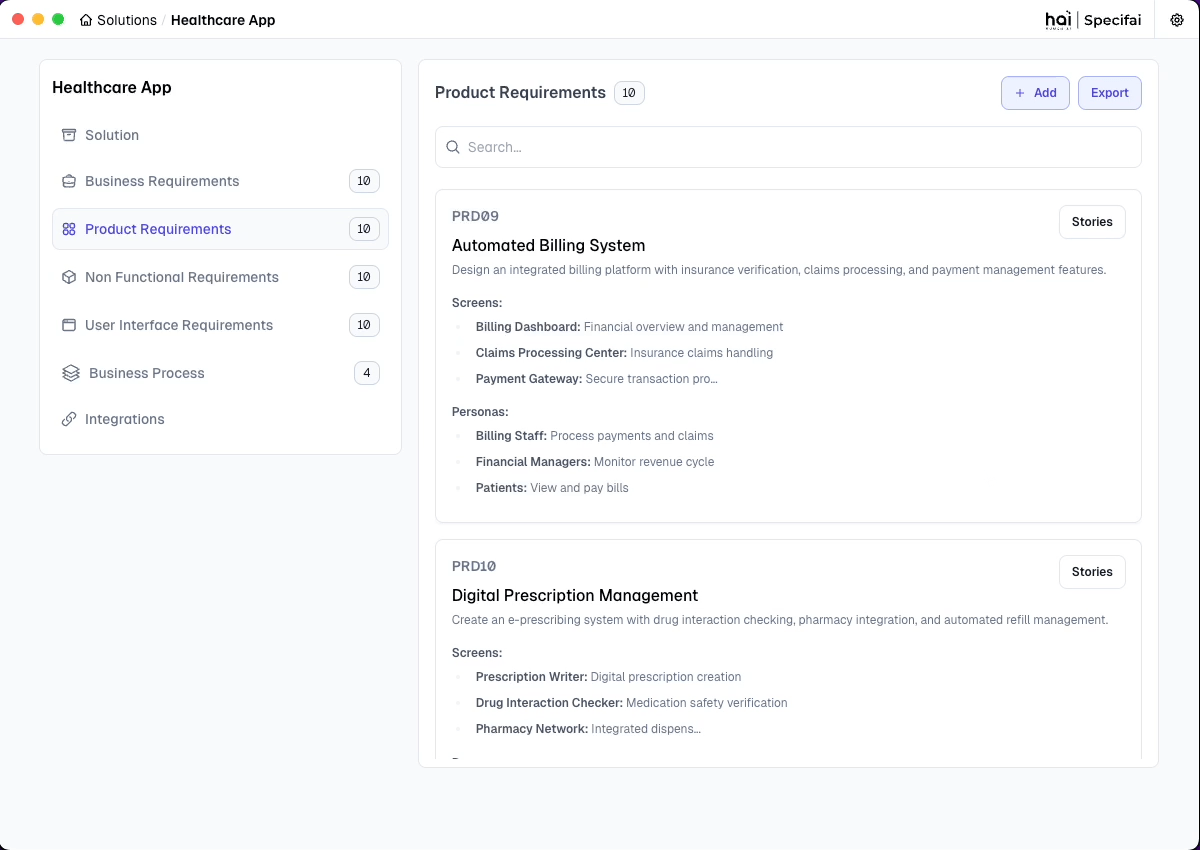
Task: Open User Interface Requirements
Action: pyautogui.click(x=220, y=325)
